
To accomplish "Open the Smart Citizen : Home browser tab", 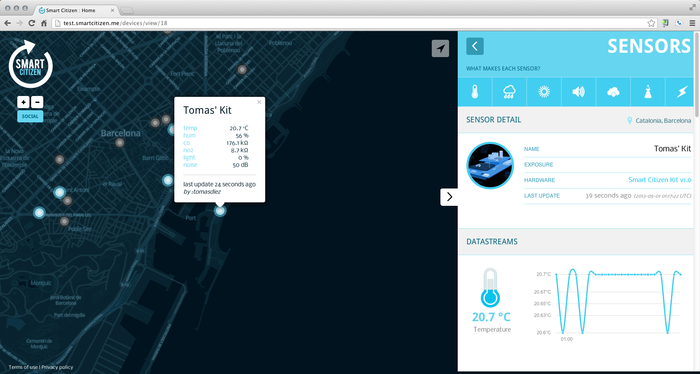I will point(74,10).
